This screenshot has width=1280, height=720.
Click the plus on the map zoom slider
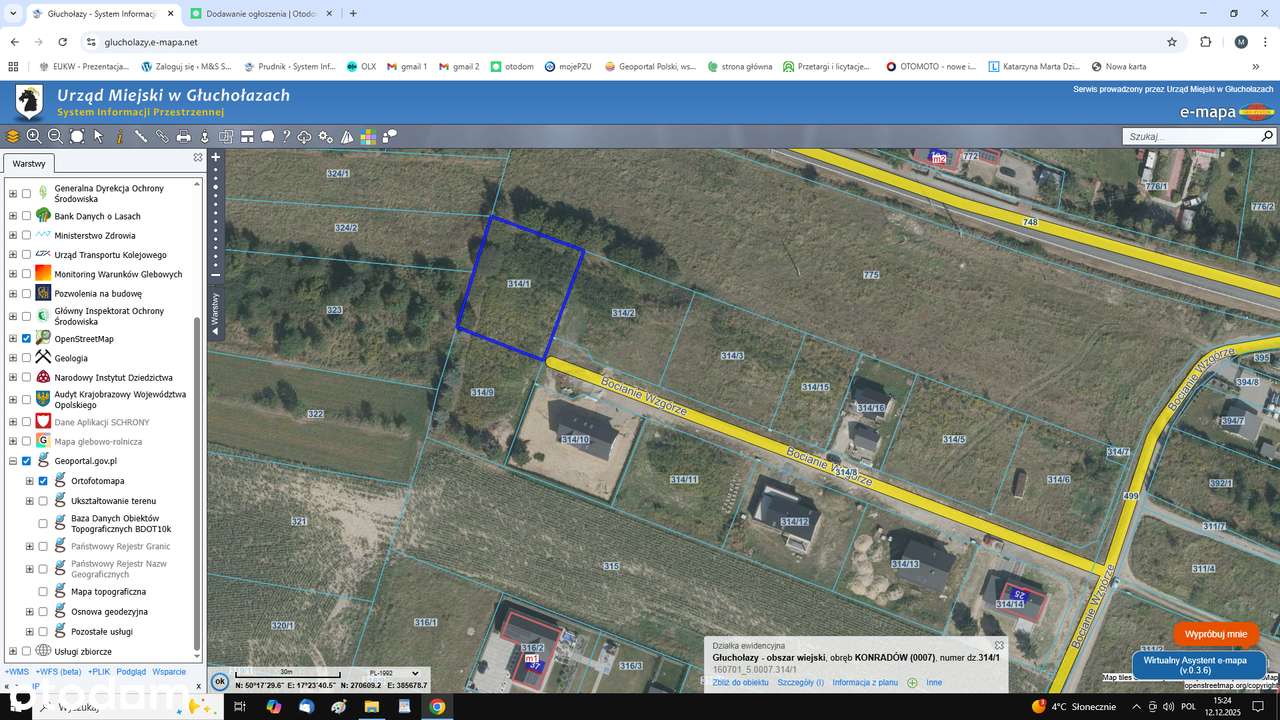click(215, 157)
